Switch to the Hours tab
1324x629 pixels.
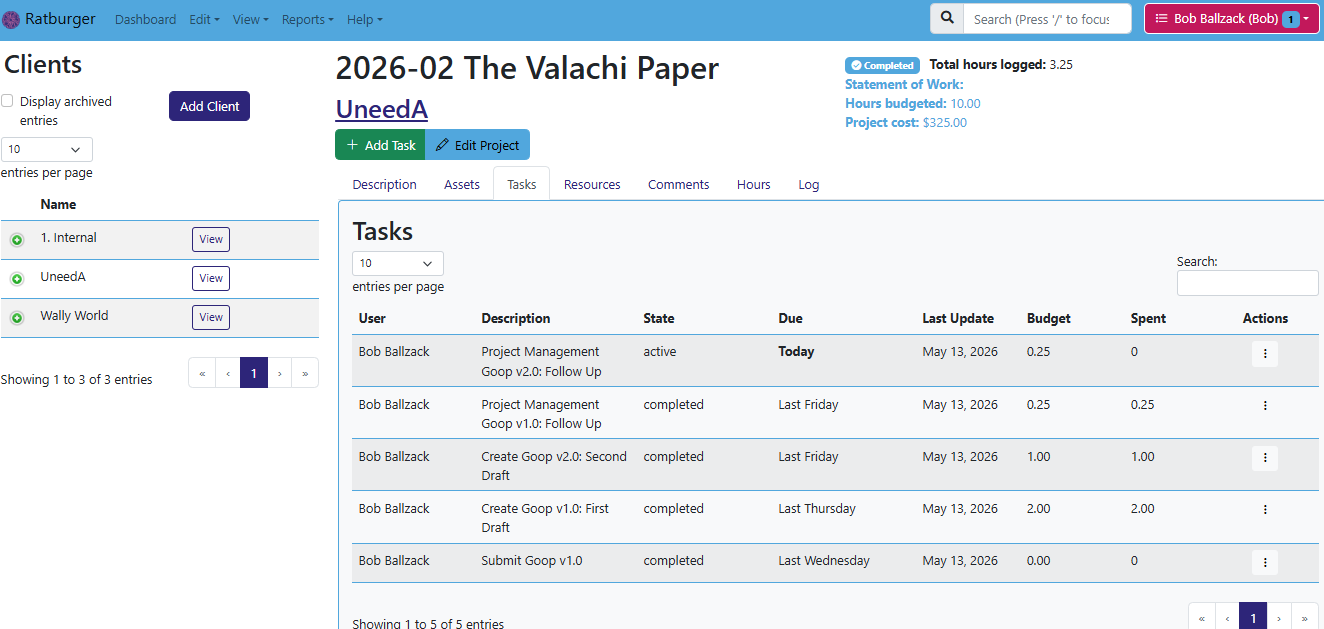point(753,184)
